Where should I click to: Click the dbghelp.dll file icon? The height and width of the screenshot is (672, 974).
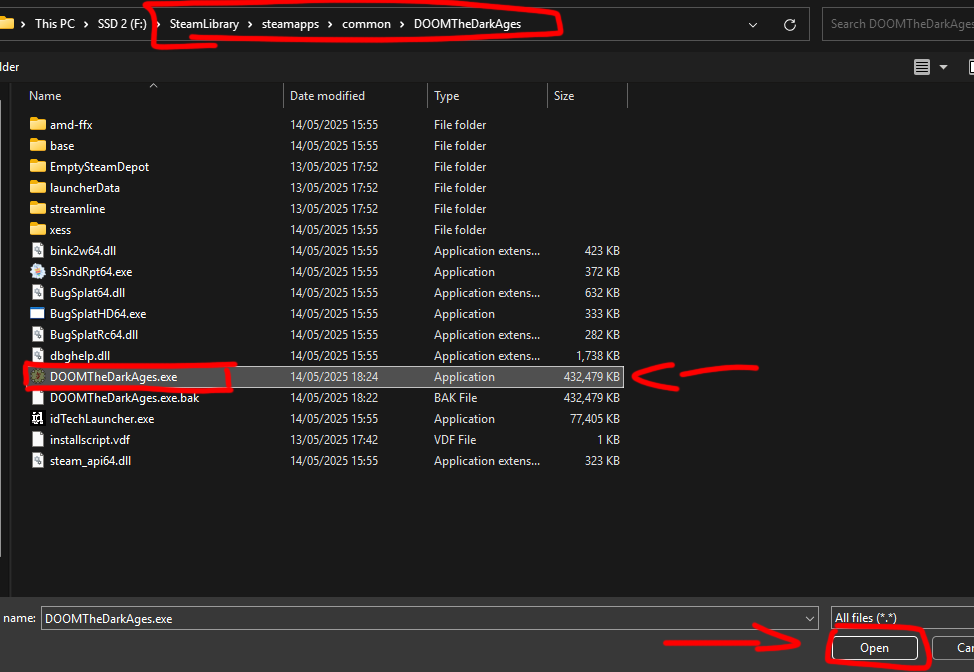point(38,356)
